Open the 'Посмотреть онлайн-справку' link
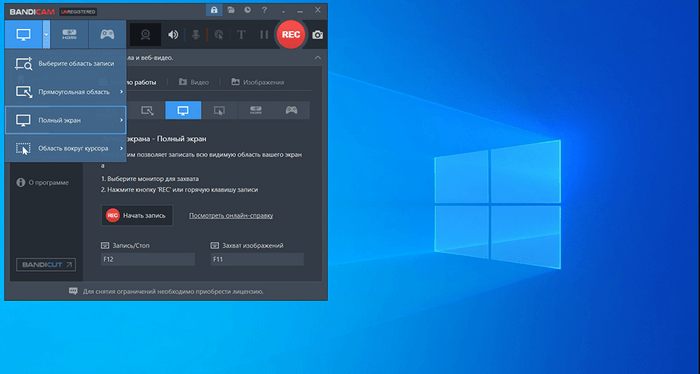This screenshot has height=374, width=700. [x=231, y=216]
